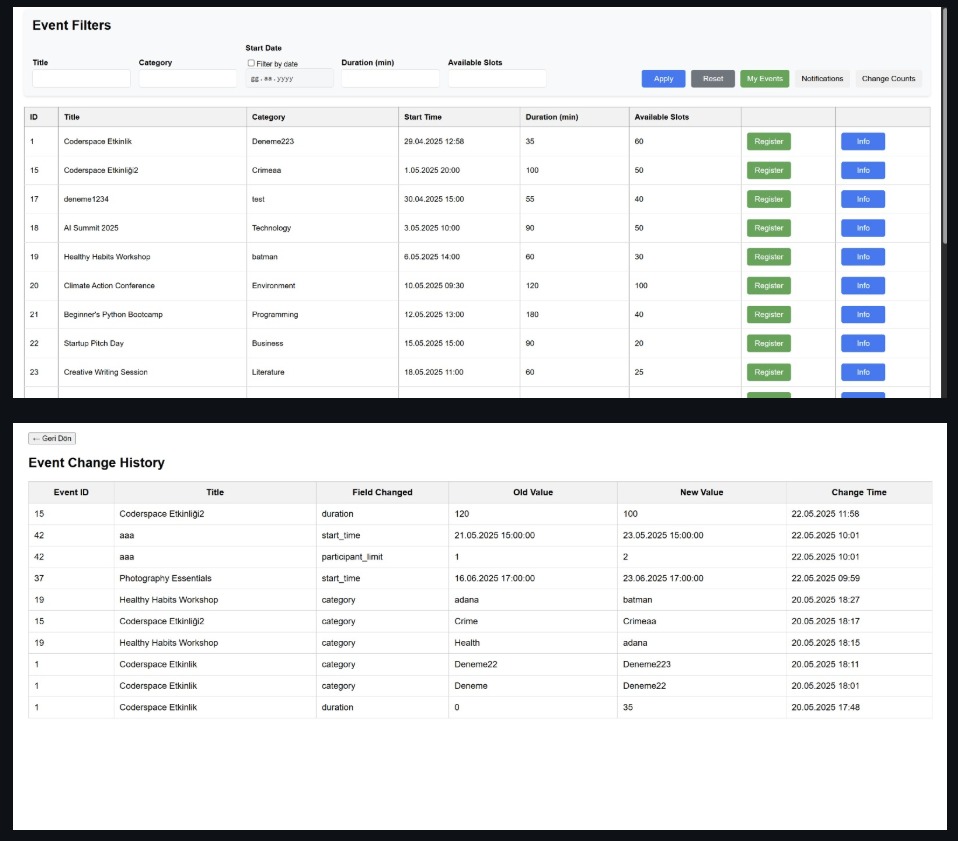Show info for Climate Action Conference
This screenshot has height=841, width=958.
coord(863,286)
